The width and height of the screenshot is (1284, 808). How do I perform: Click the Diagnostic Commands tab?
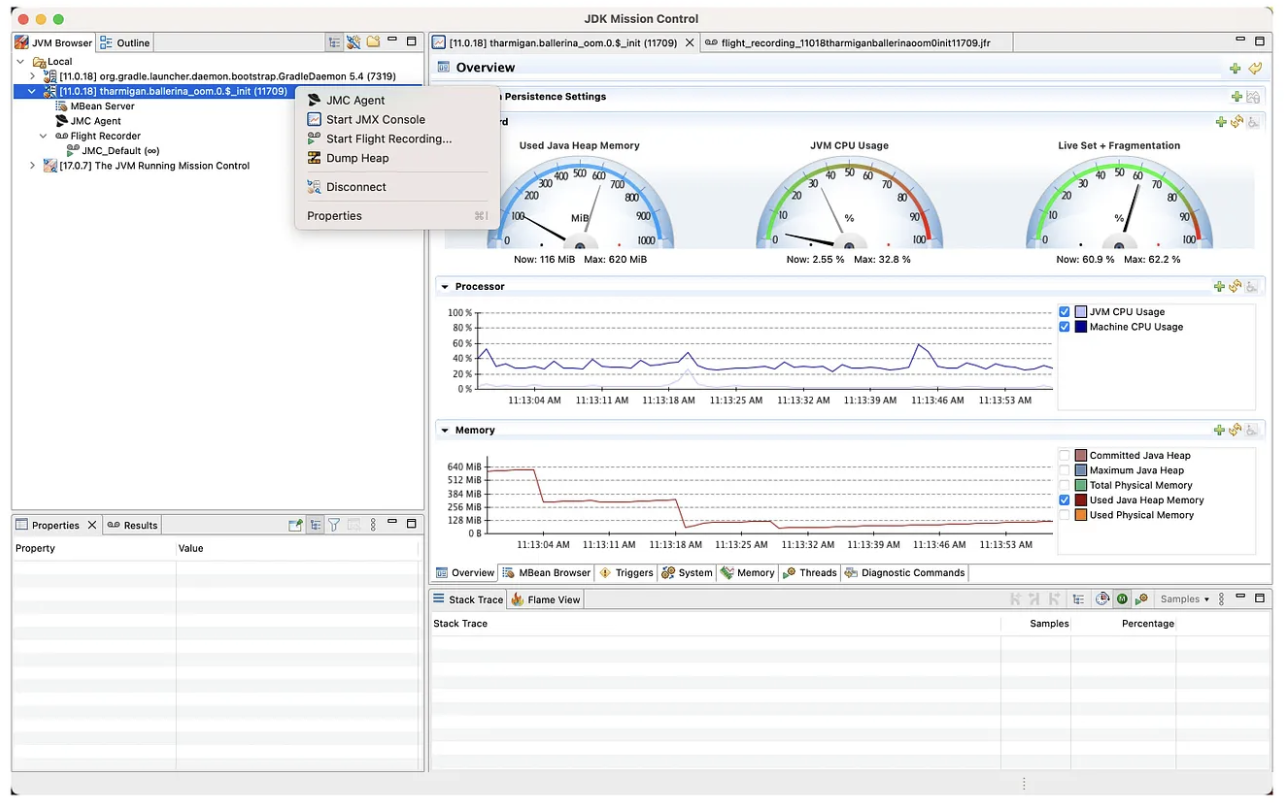(x=904, y=573)
